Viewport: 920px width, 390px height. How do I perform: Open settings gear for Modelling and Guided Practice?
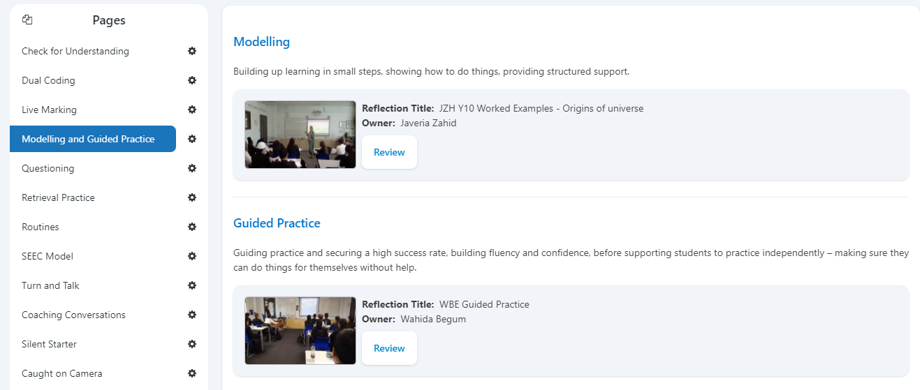(192, 139)
